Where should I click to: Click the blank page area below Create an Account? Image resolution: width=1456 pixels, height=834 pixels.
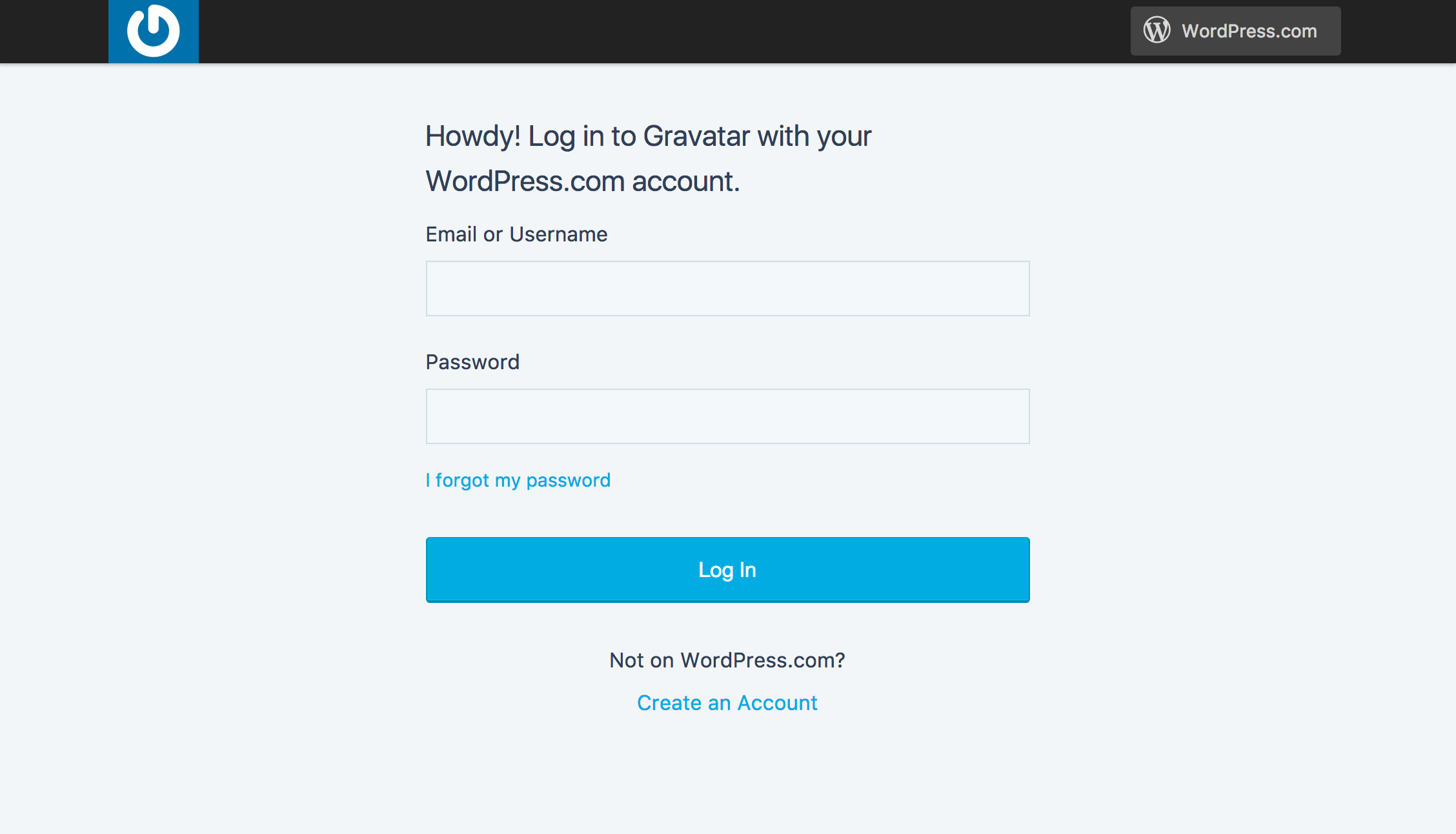click(x=727, y=775)
